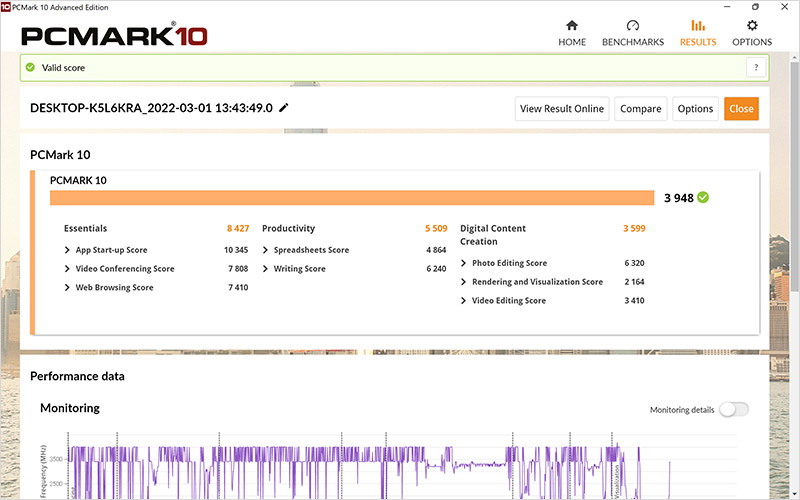The image size is (800, 500).
Task: Click View Result Online button
Action: point(562,109)
